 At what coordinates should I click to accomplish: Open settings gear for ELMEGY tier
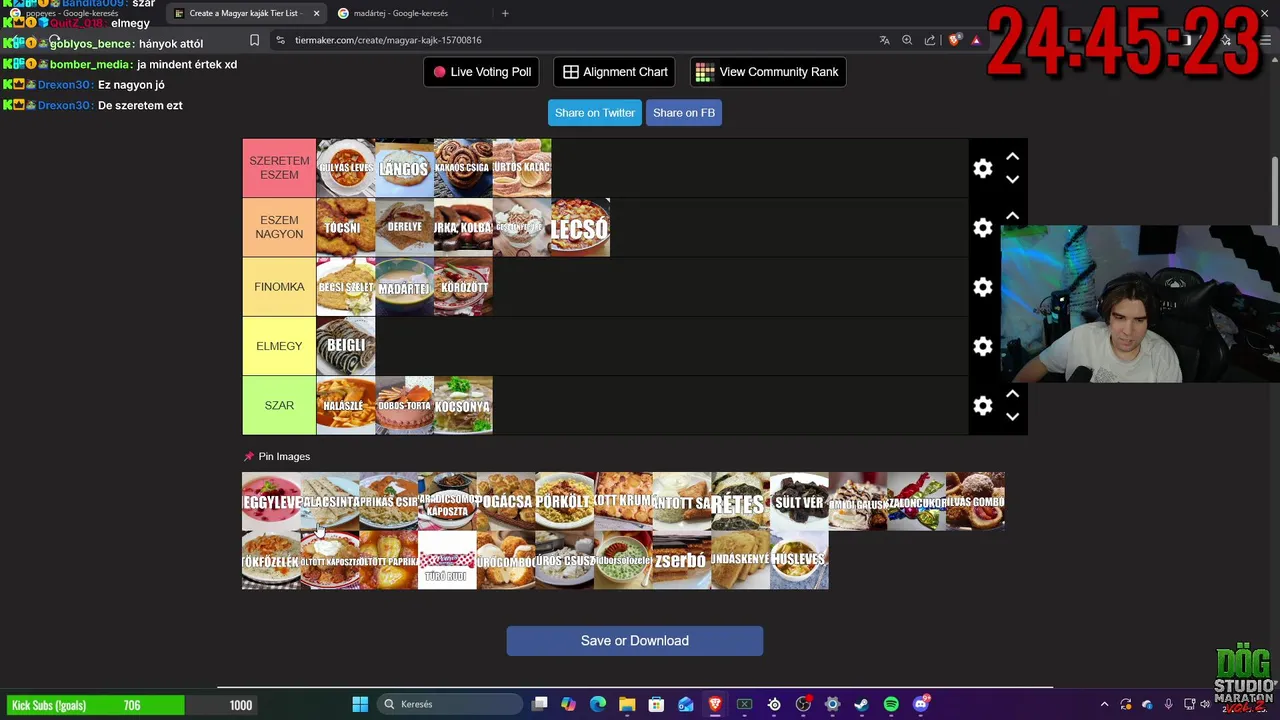[x=983, y=346]
